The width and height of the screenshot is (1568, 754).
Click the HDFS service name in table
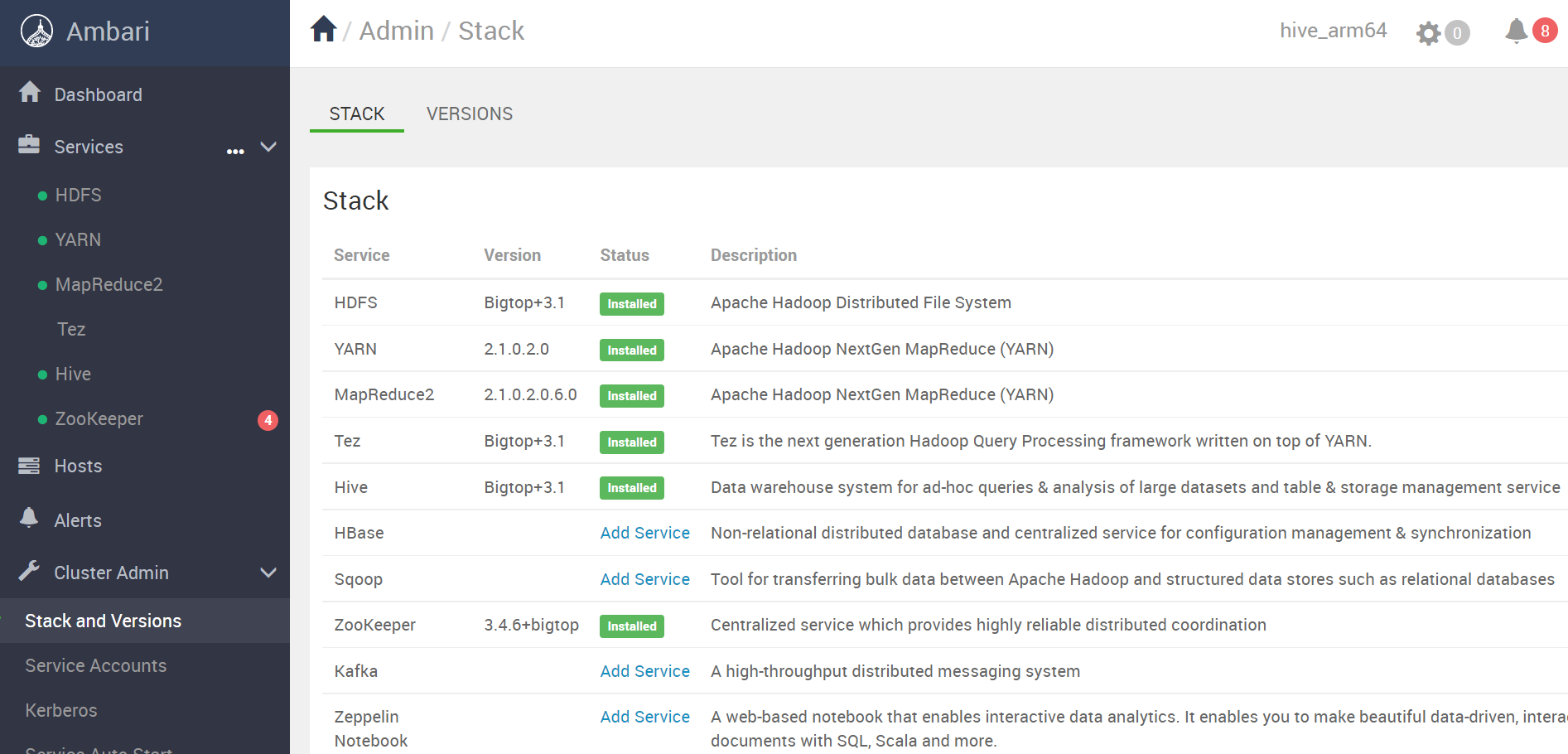(355, 302)
